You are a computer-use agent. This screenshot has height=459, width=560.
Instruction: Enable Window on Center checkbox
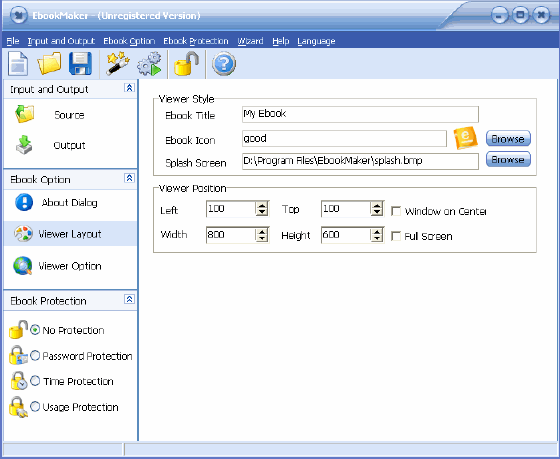click(x=396, y=211)
